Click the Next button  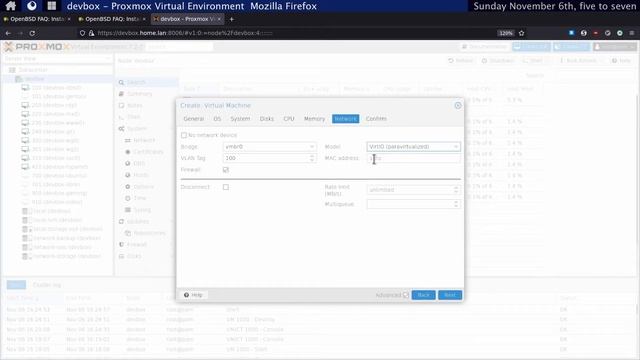[x=450, y=295]
